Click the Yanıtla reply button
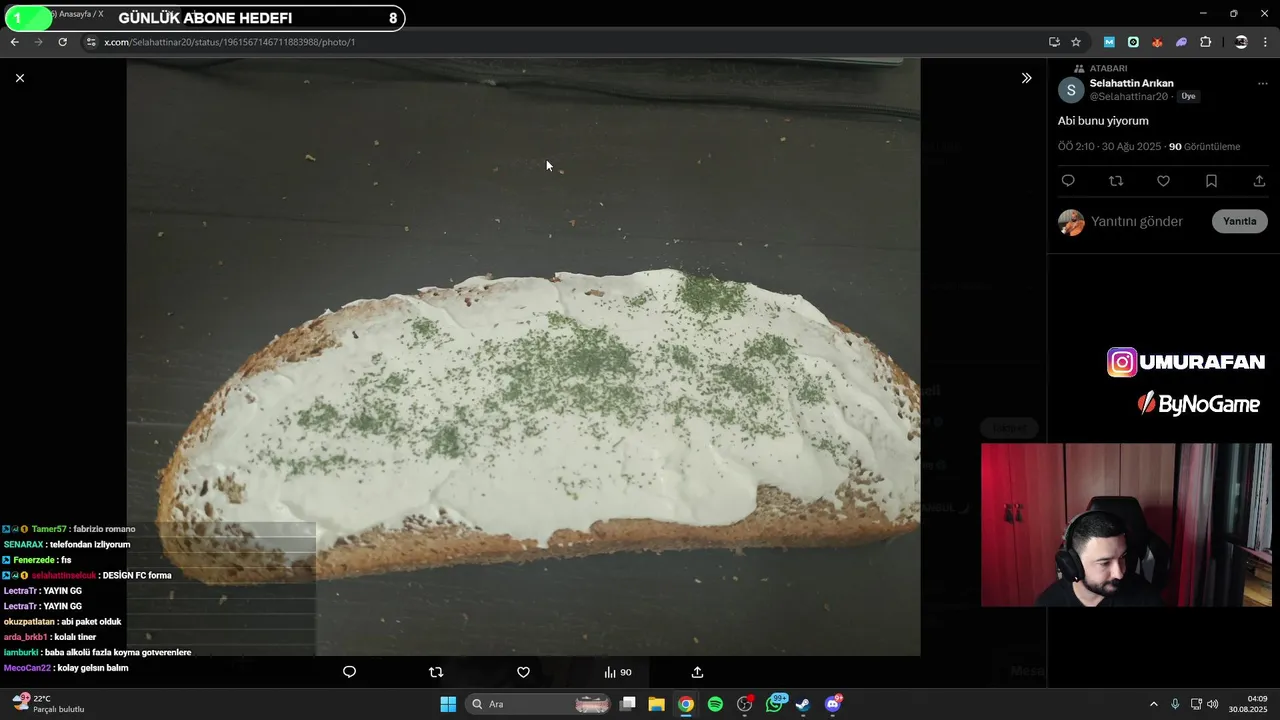Image resolution: width=1280 pixels, height=720 pixels. (x=1240, y=222)
